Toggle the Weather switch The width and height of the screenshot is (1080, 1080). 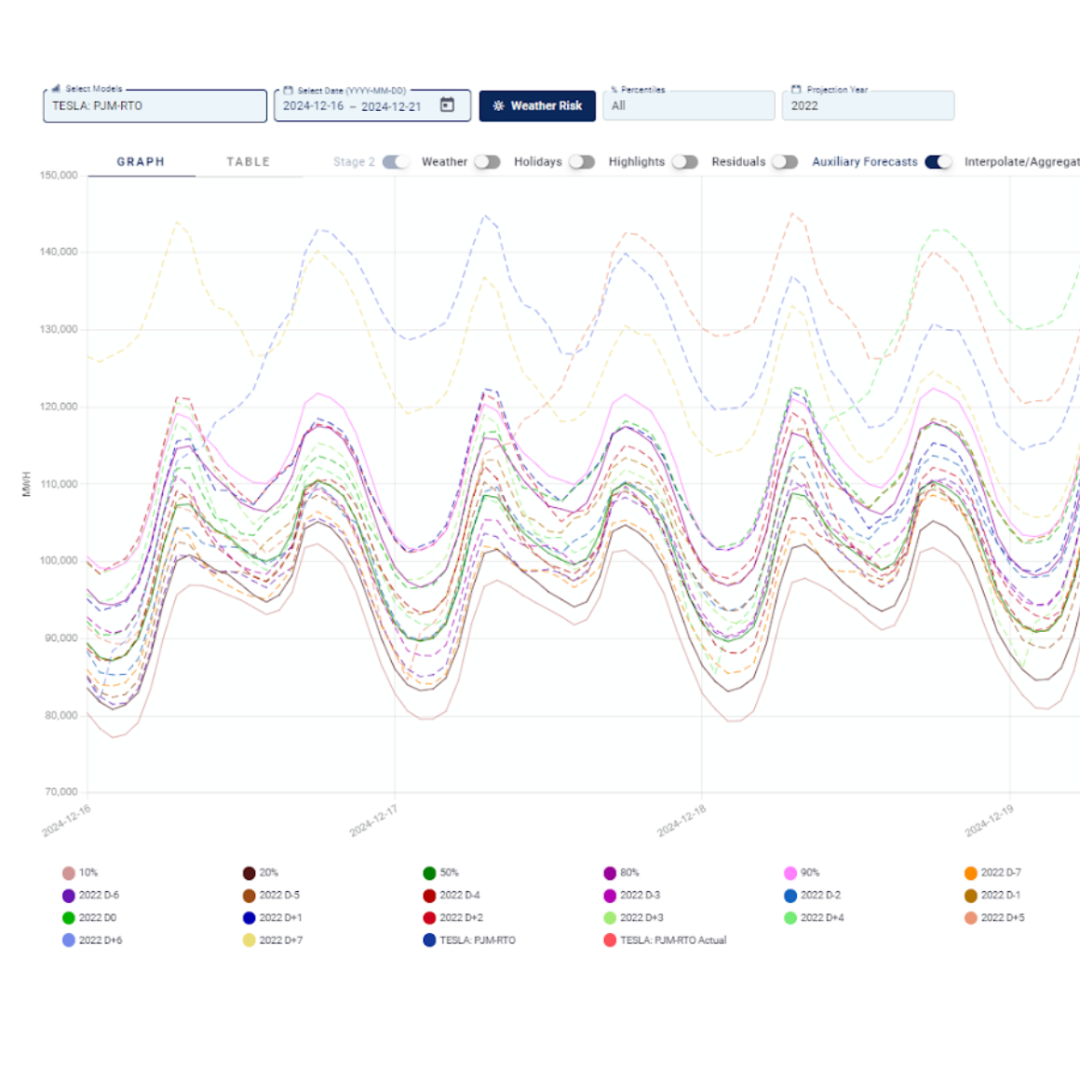pyautogui.click(x=489, y=161)
